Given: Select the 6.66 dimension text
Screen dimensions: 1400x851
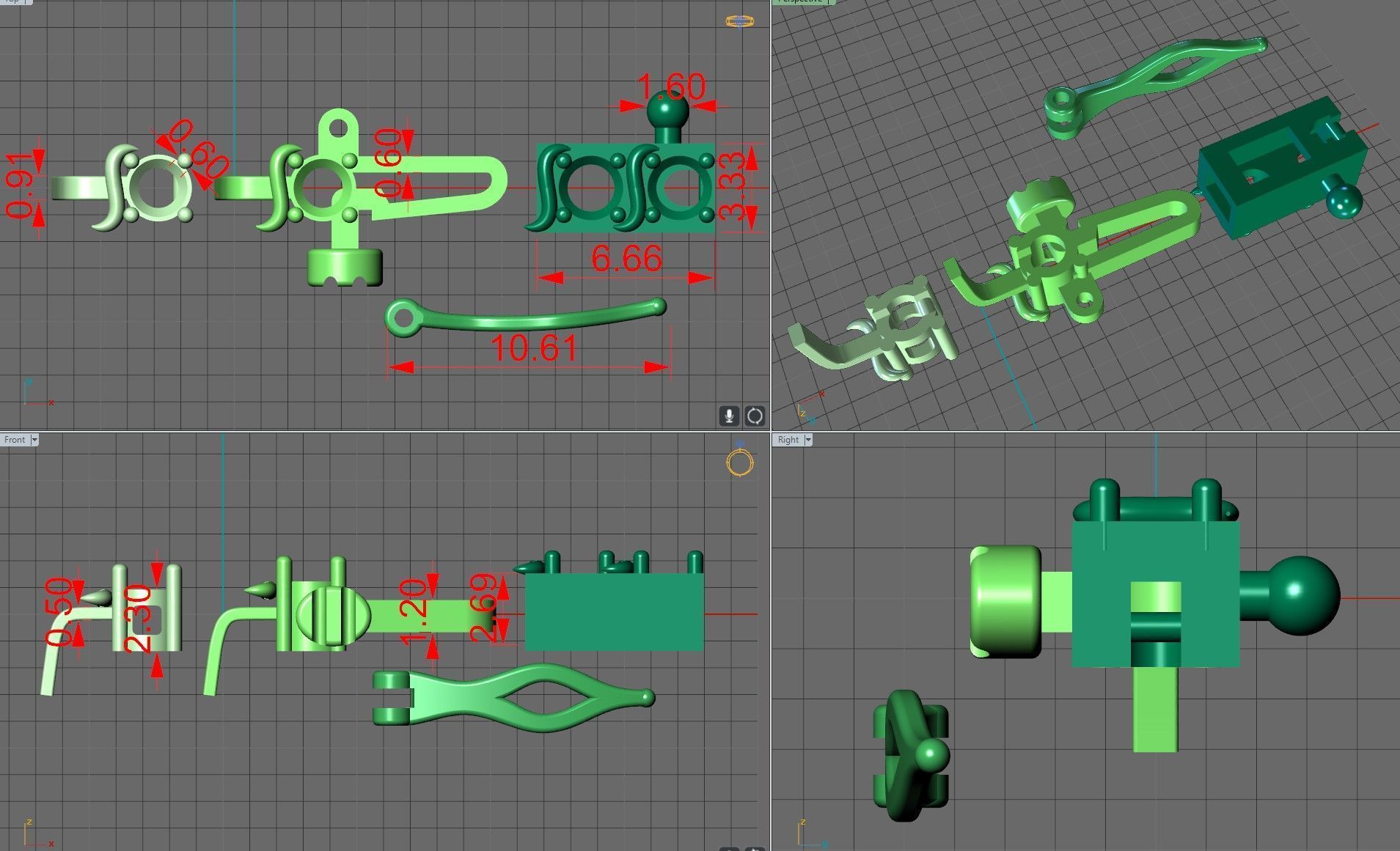Looking at the screenshot, I should (626, 259).
